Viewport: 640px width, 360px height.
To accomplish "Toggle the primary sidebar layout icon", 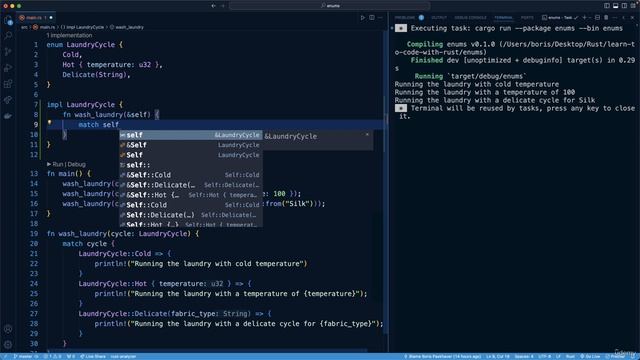I will (607, 6).
